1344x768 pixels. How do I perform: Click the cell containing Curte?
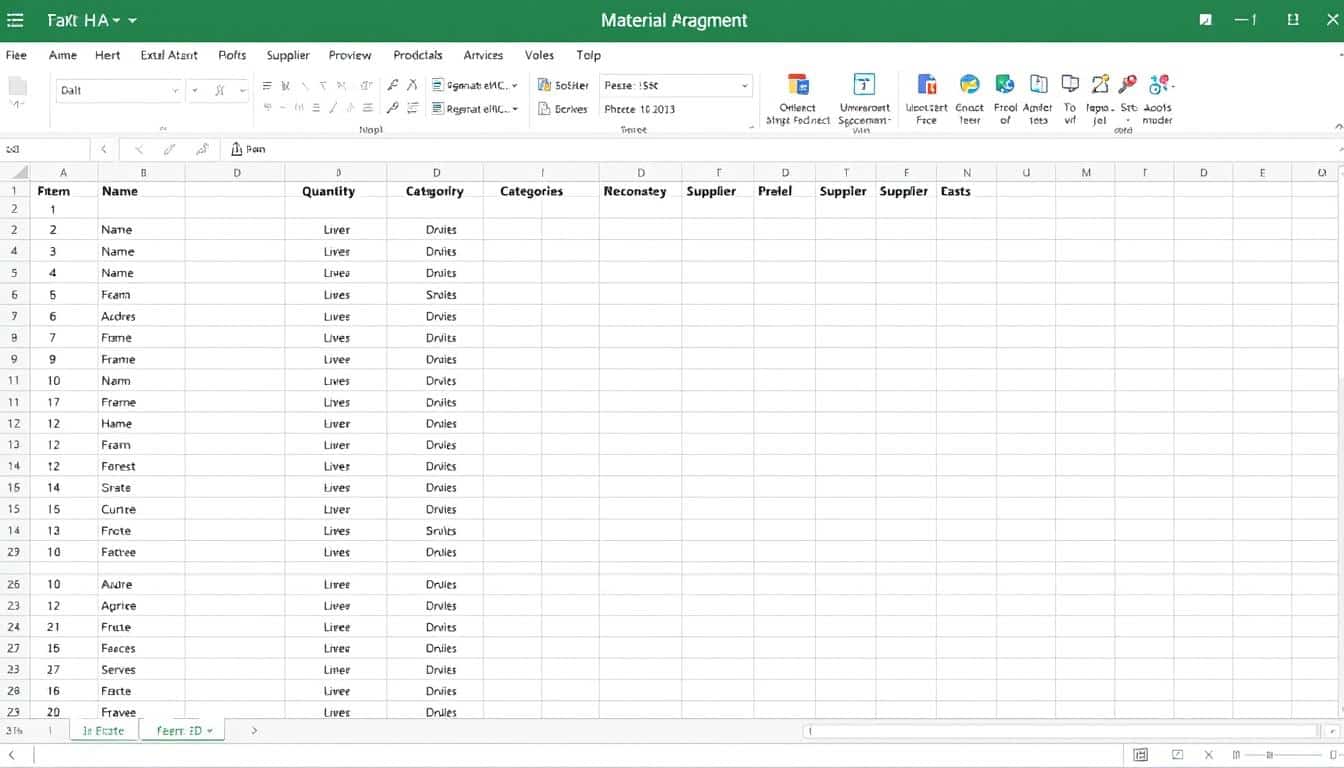tap(141, 509)
